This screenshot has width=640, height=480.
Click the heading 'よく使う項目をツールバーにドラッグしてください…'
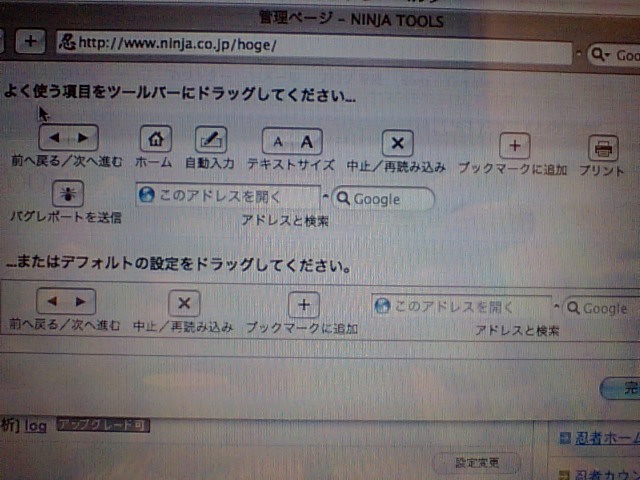180,93
